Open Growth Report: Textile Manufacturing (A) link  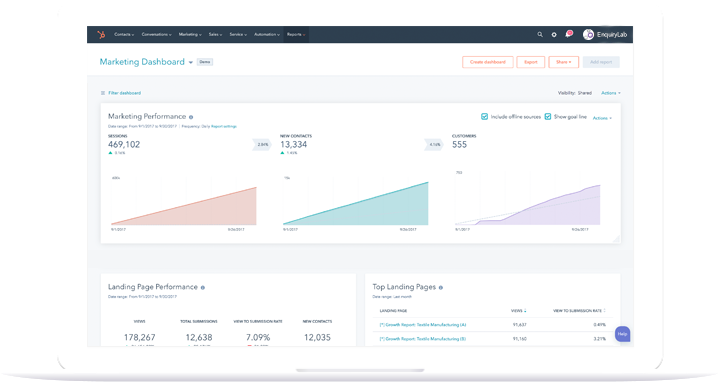pyautogui.click(x=423, y=325)
